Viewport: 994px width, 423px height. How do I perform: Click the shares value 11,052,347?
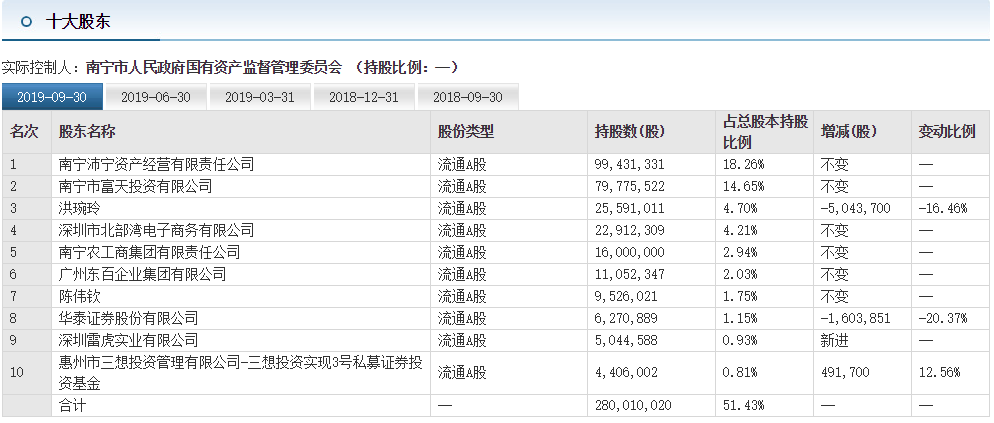(x=629, y=274)
